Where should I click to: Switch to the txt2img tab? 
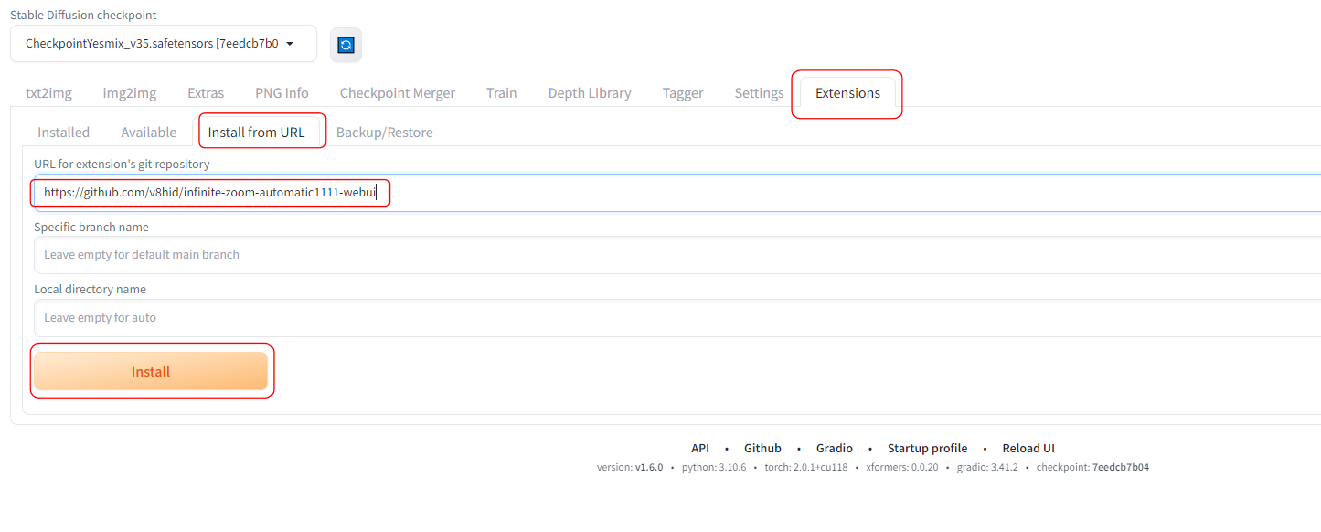pyautogui.click(x=49, y=93)
